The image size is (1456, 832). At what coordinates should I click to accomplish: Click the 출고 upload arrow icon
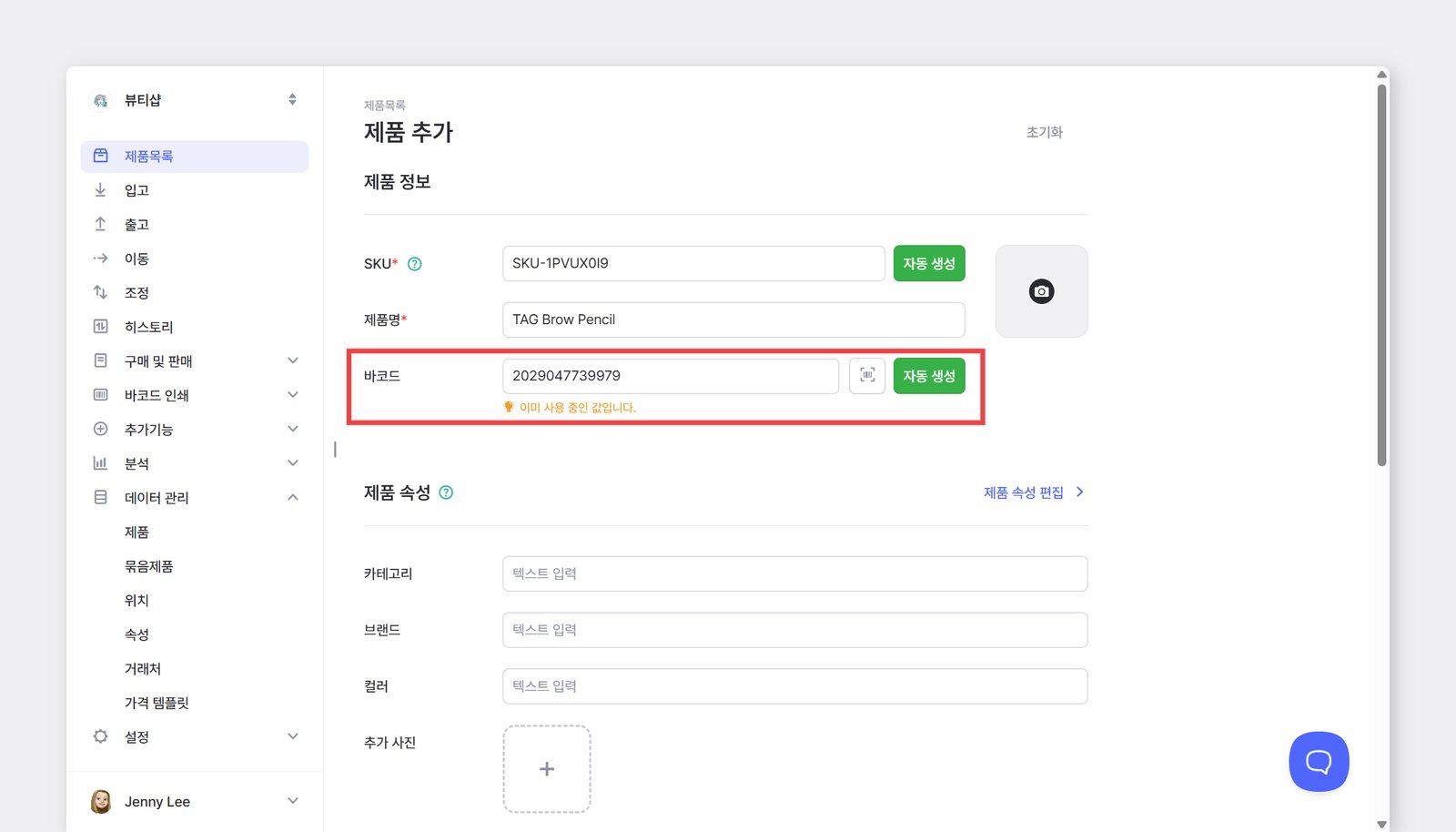coord(101,224)
